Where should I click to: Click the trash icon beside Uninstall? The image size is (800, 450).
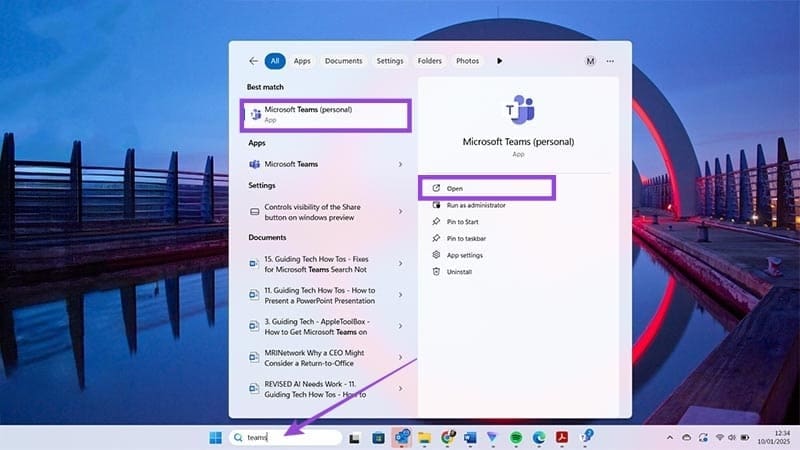click(x=436, y=271)
